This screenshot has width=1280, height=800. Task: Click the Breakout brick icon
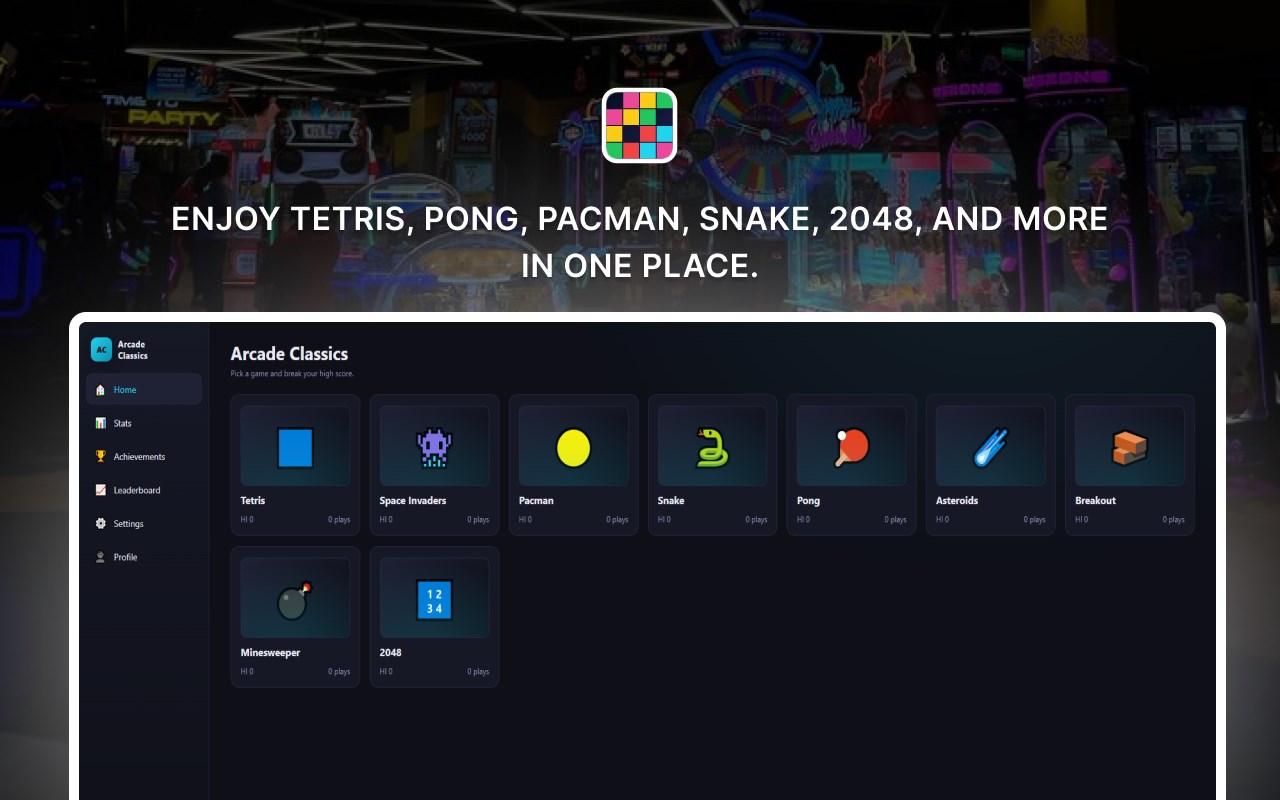pos(1129,448)
